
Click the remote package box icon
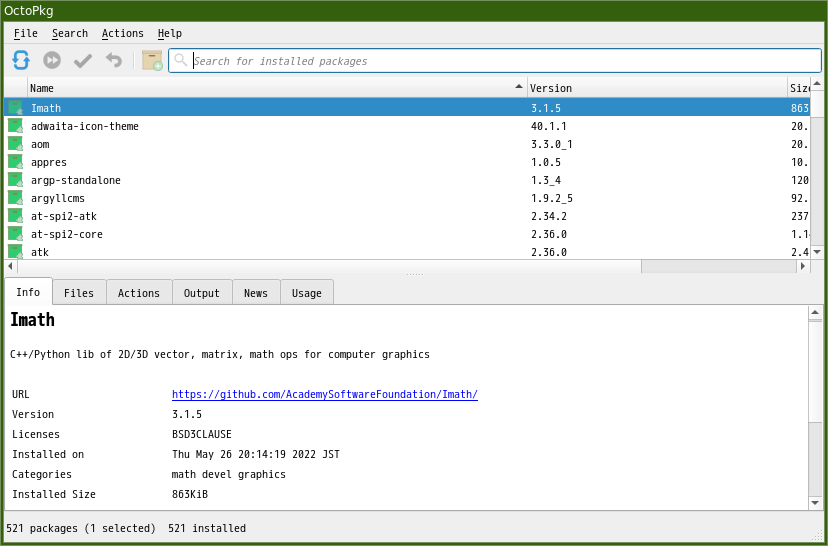point(152,60)
